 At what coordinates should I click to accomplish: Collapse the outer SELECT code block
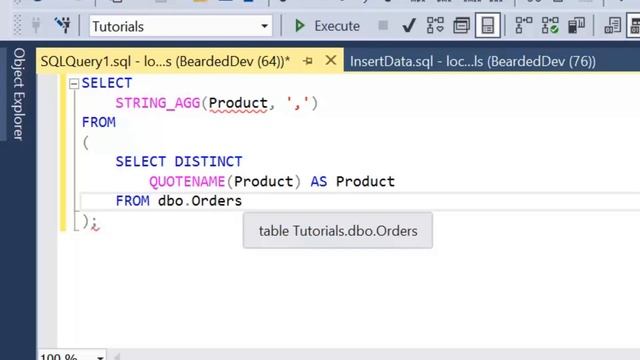(x=74, y=84)
